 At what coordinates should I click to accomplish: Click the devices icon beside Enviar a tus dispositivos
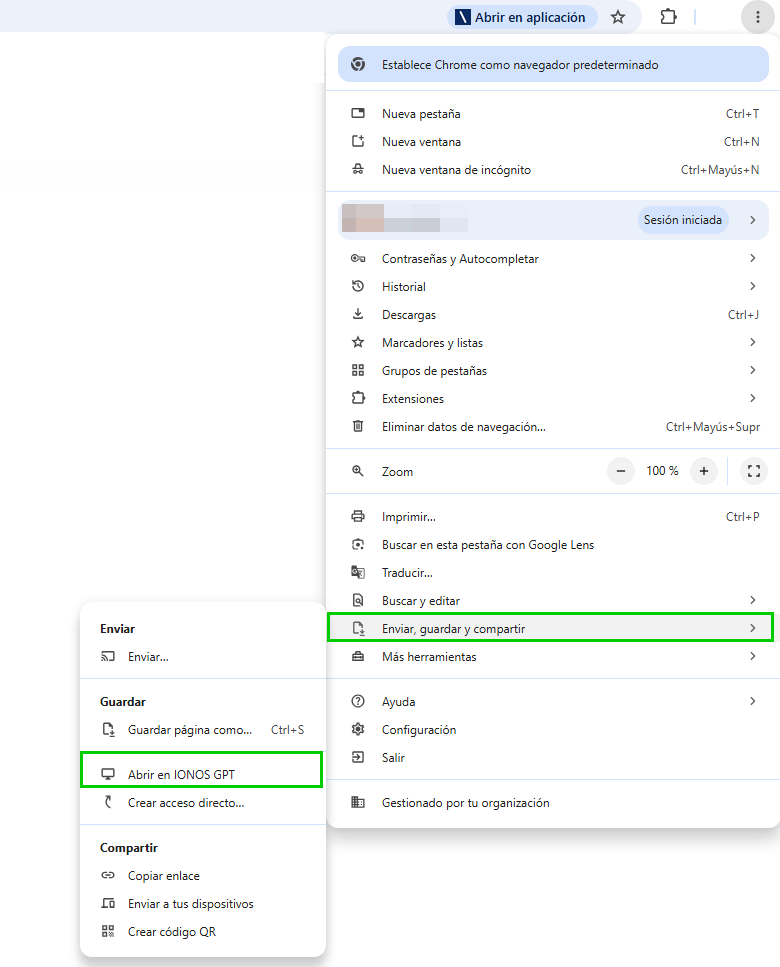pos(108,903)
